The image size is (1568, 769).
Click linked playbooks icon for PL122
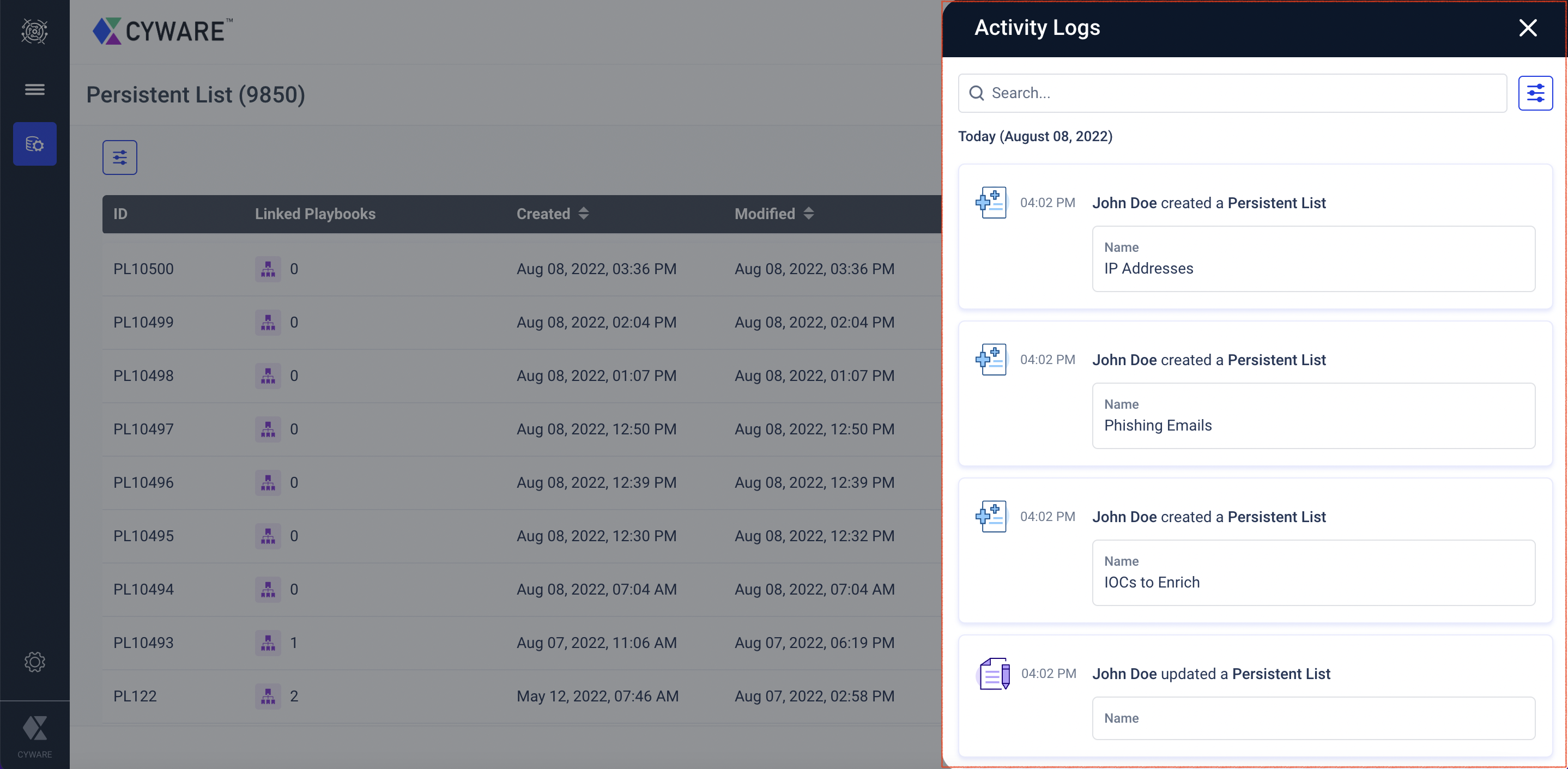(268, 696)
